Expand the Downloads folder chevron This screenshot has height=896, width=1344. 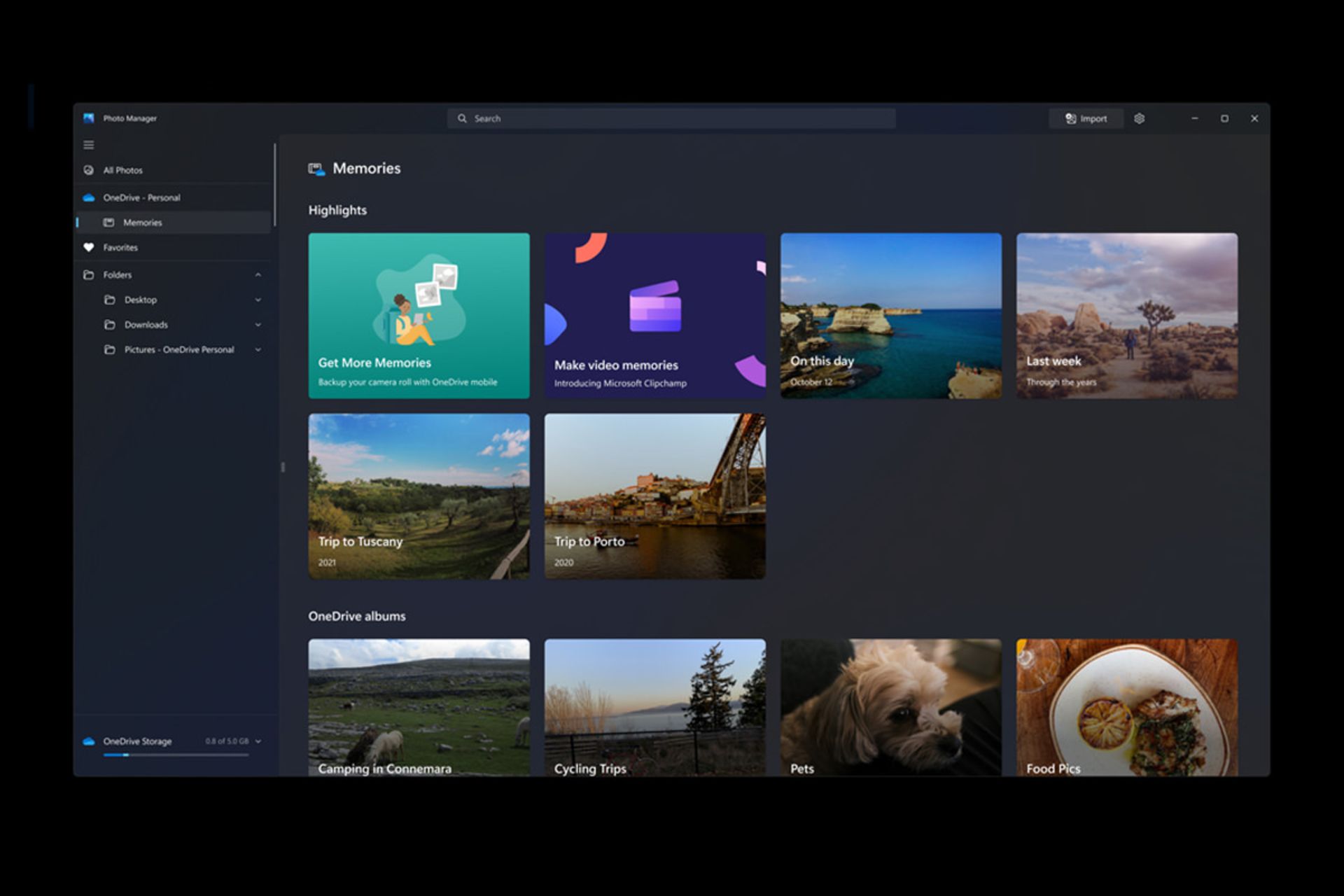pos(258,325)
